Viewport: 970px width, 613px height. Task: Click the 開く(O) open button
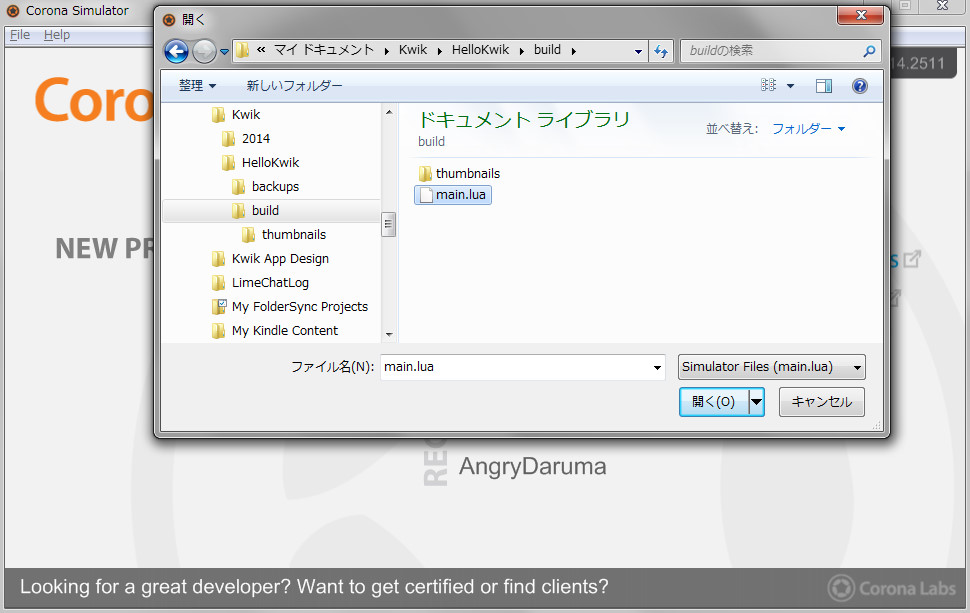click(x=714, y=402)
